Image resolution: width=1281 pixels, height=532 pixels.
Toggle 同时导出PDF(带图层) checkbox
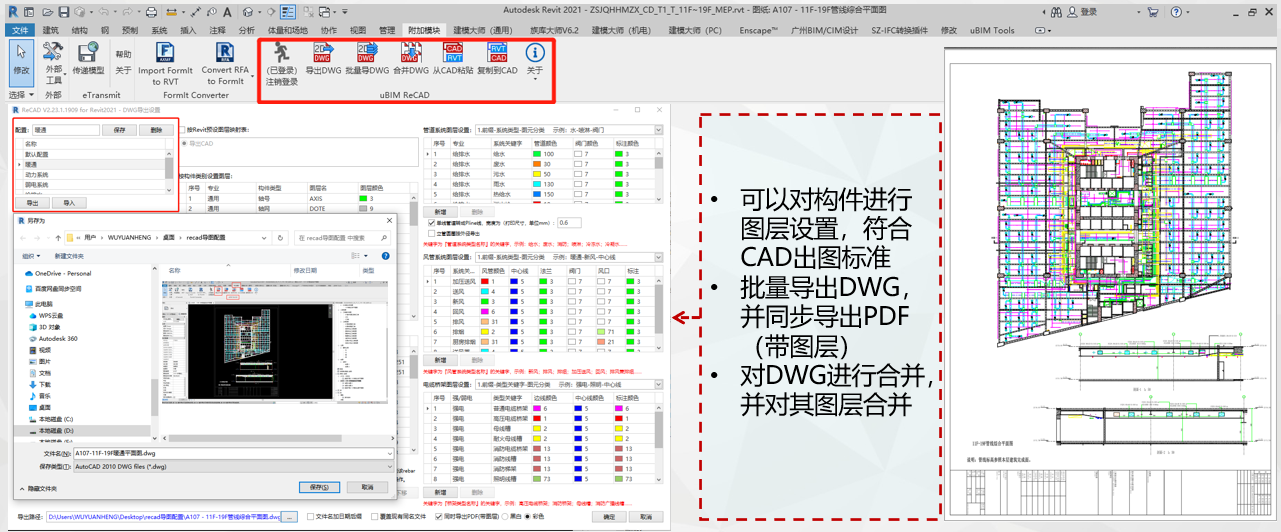coord(439,517)
